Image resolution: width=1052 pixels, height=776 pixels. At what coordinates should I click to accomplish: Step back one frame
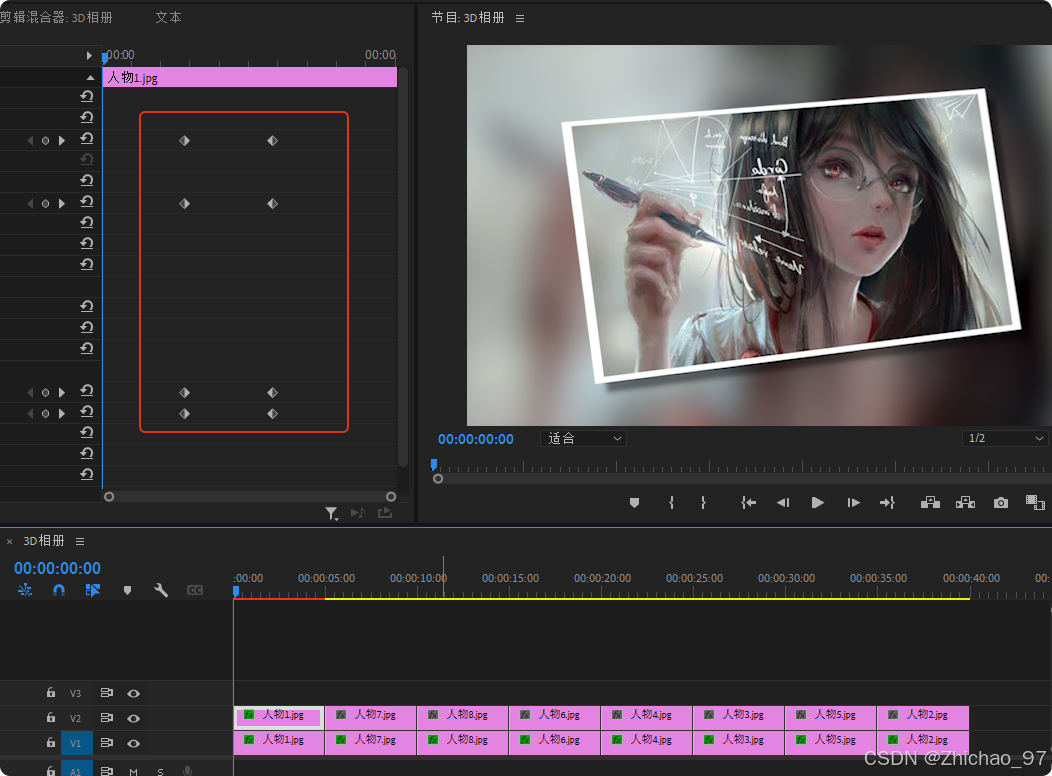tap(783, 502)
